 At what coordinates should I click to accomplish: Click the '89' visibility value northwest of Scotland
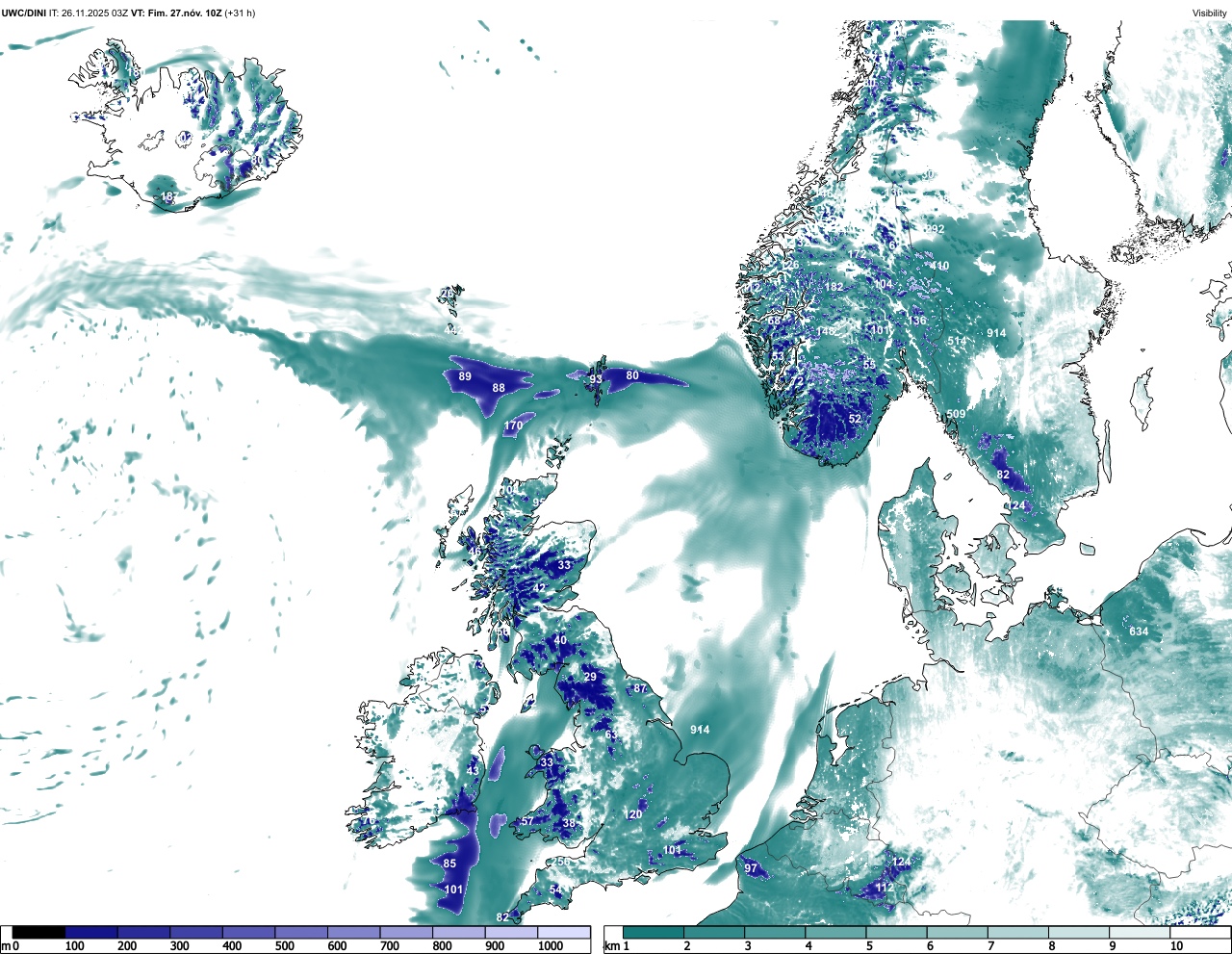pos(465,376)
